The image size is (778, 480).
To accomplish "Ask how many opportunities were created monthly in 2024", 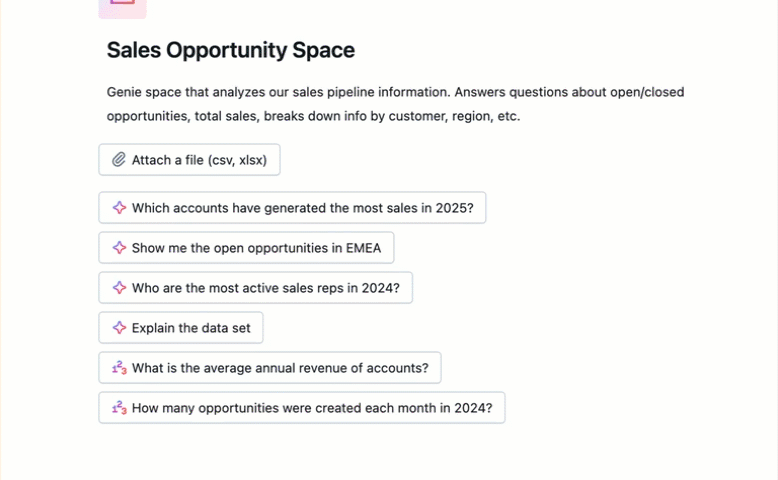I will [312, 408].
